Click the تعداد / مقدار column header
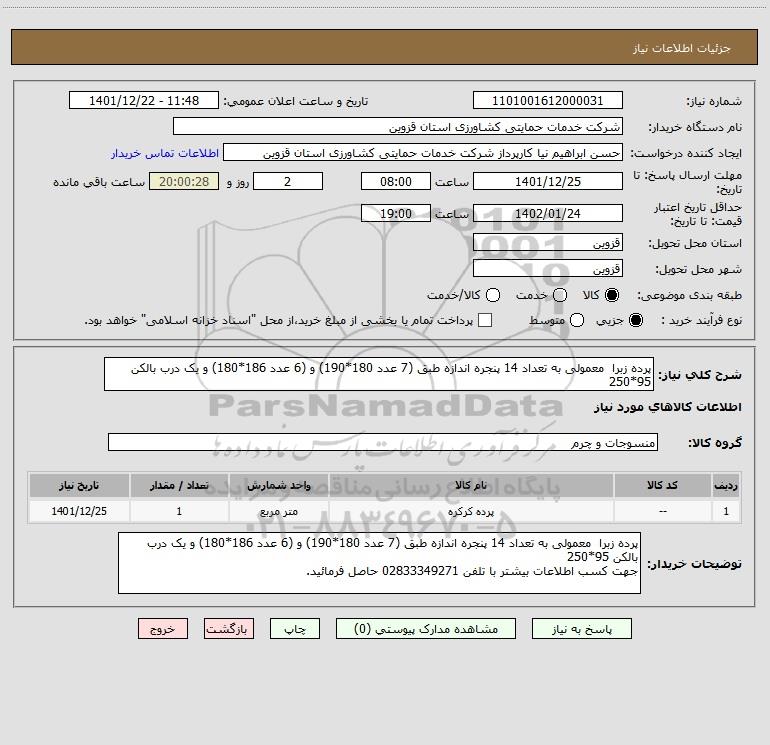770x745 pixels. click(179, 485)
